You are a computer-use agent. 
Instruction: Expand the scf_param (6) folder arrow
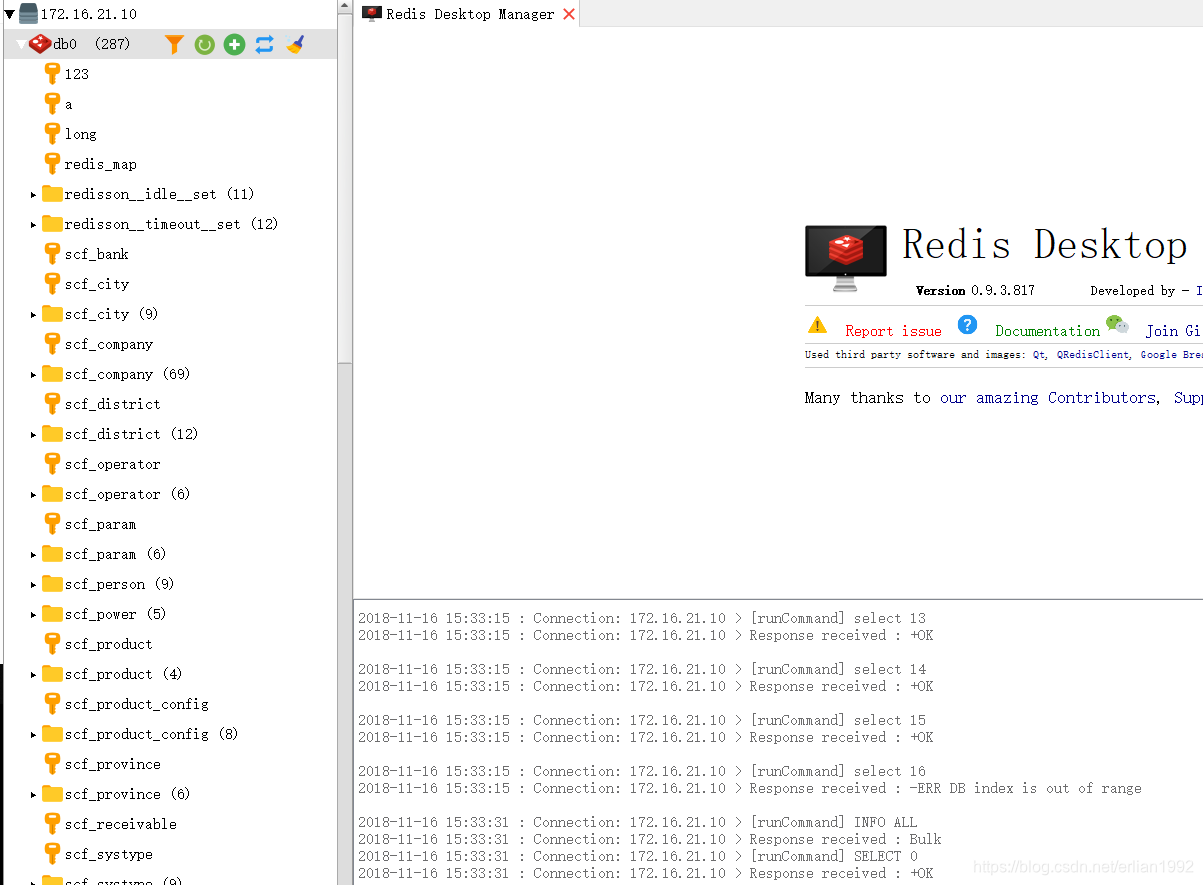click(33, 554)
